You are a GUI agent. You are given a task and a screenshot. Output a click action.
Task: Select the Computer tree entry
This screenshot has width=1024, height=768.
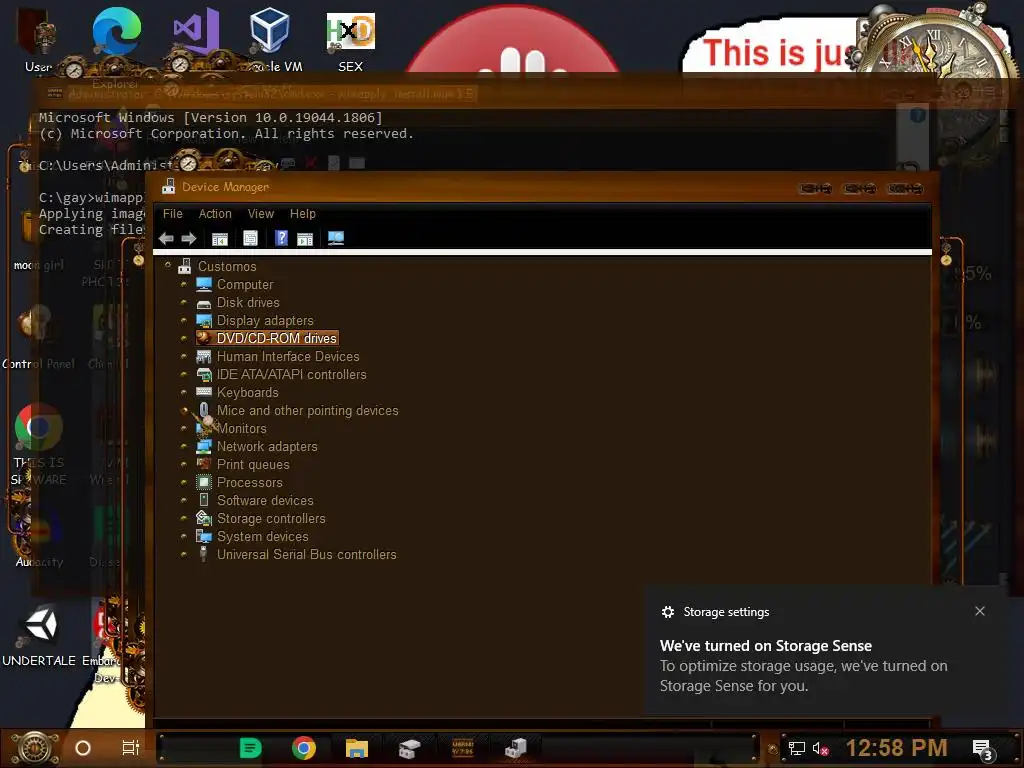click(x=245, y=285)
